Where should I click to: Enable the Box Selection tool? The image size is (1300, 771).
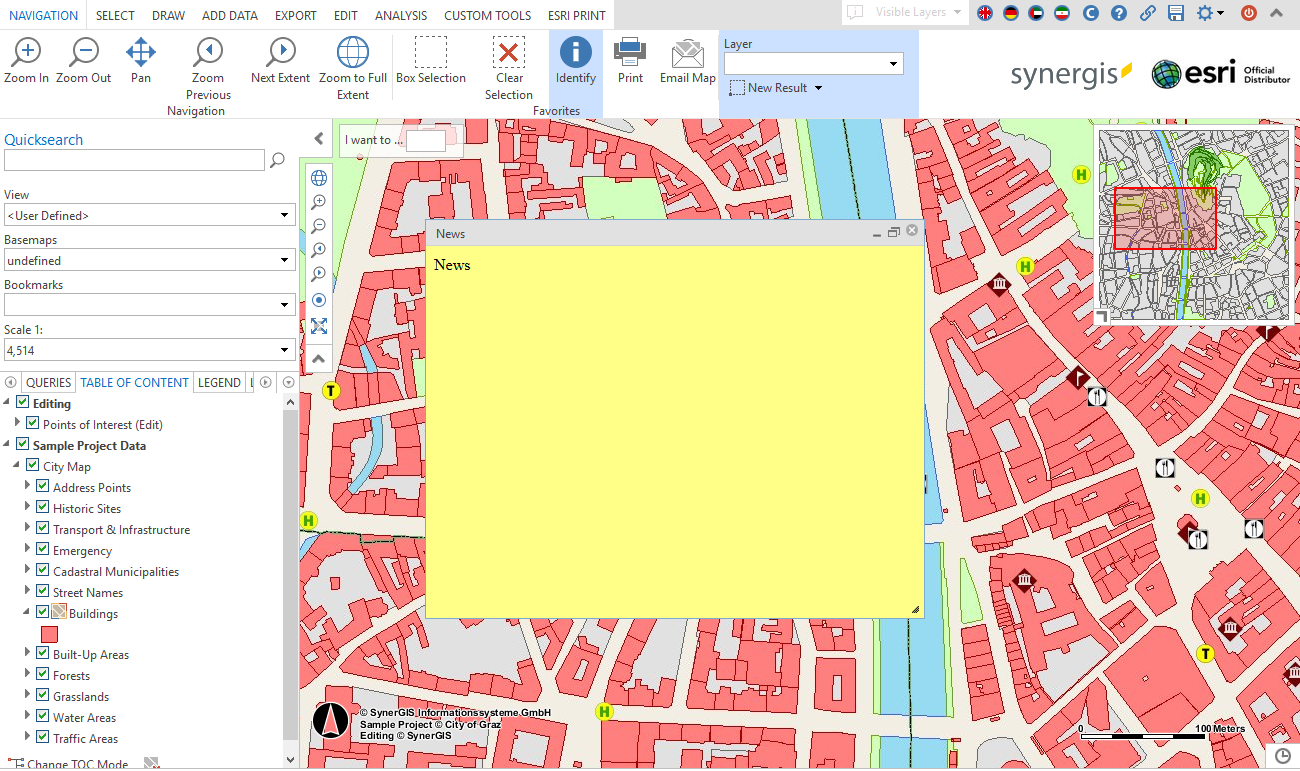tap(431, 57)
